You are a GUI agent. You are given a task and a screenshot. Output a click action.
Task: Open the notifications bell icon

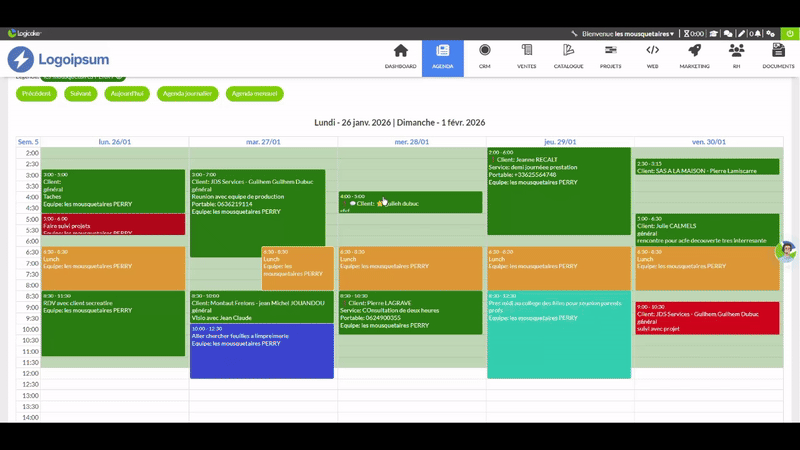click(757, 34)
